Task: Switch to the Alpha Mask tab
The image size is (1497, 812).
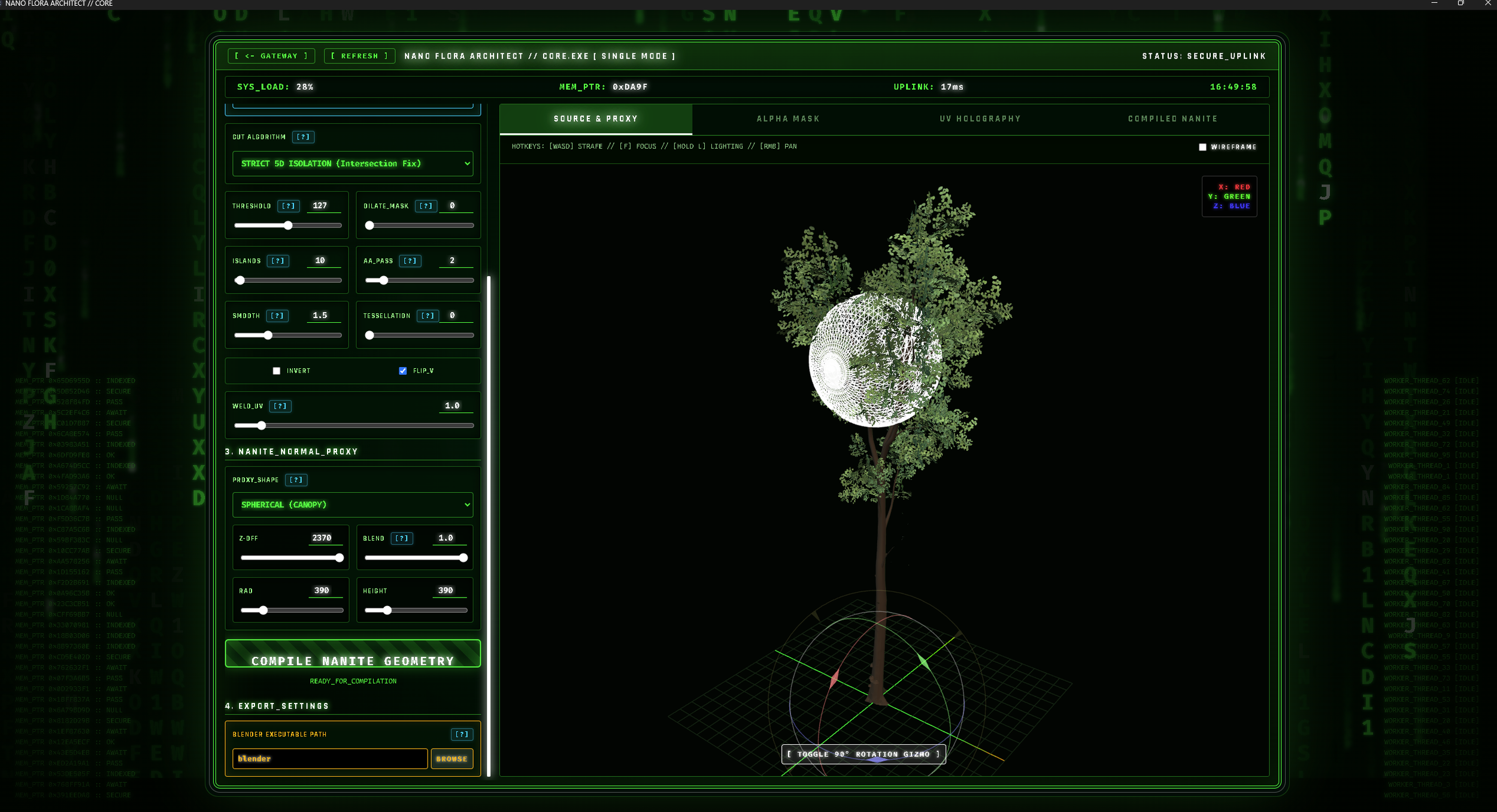Action: pyautogui.click(x=788, y=119)
